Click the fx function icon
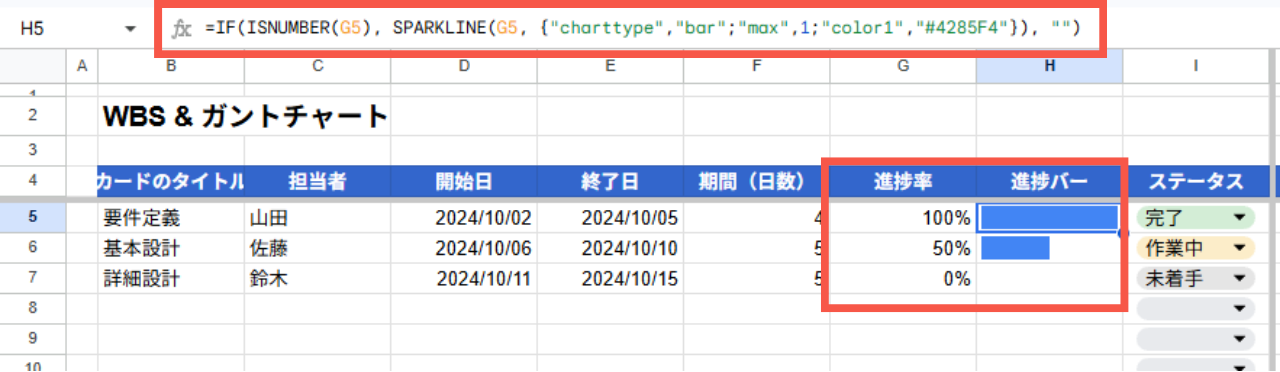Image resolution: width=1280 pixels, height=372 pixels. (x=182, y=30)
